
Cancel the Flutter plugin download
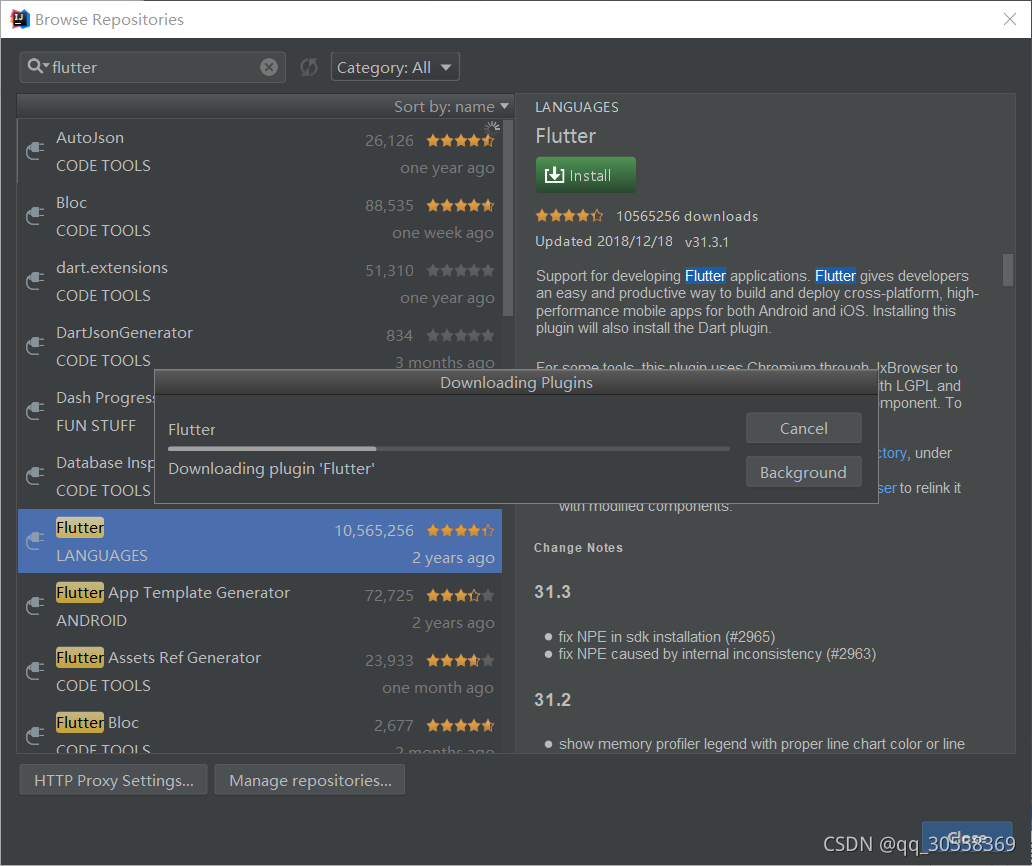click(804, 428)
